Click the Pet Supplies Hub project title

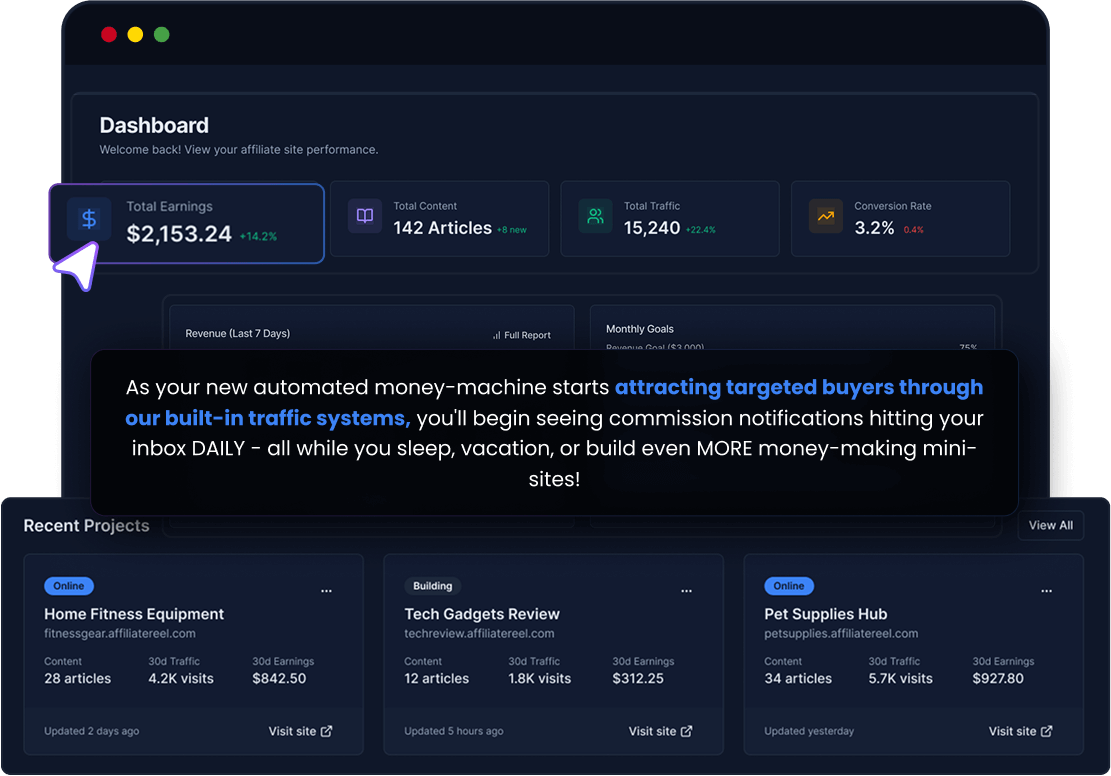(825, 614)
